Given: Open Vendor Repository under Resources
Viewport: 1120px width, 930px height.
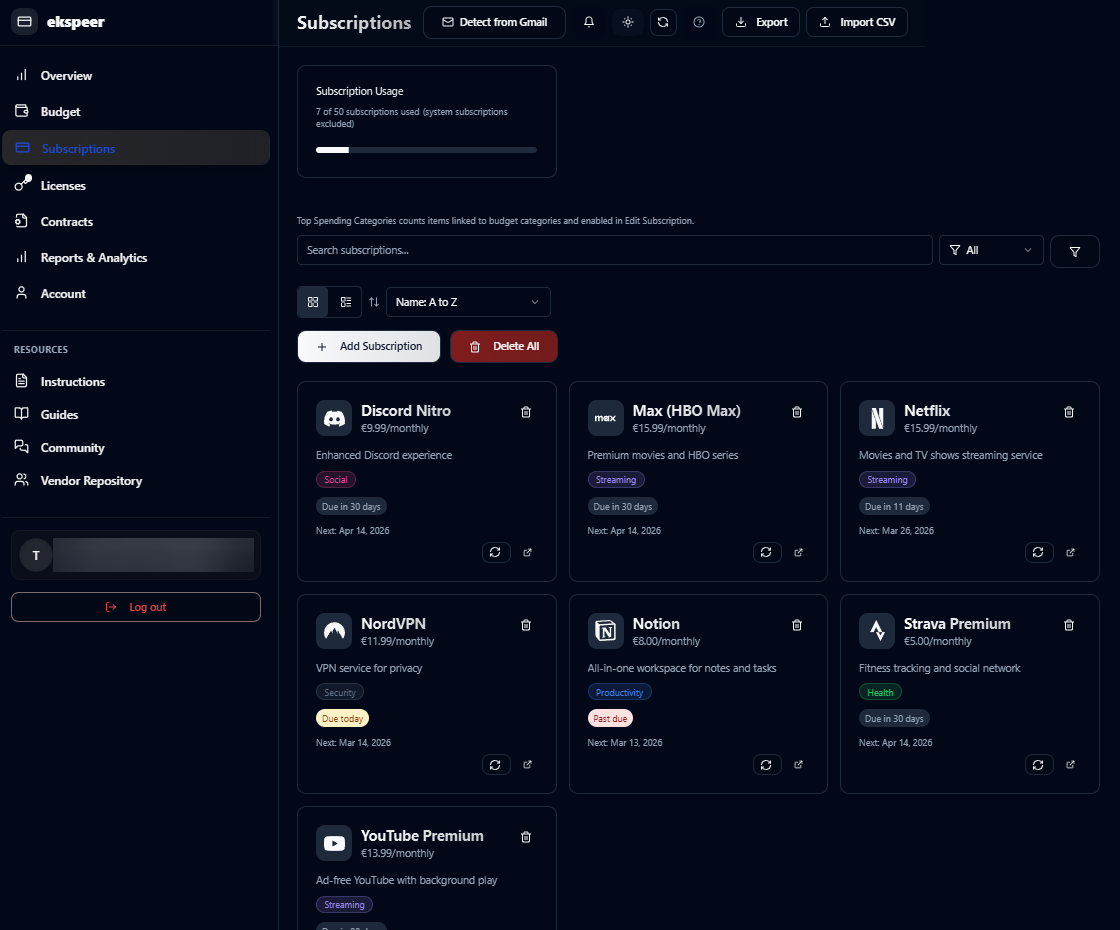Looking at the screenshot, I should click(136, 481).
